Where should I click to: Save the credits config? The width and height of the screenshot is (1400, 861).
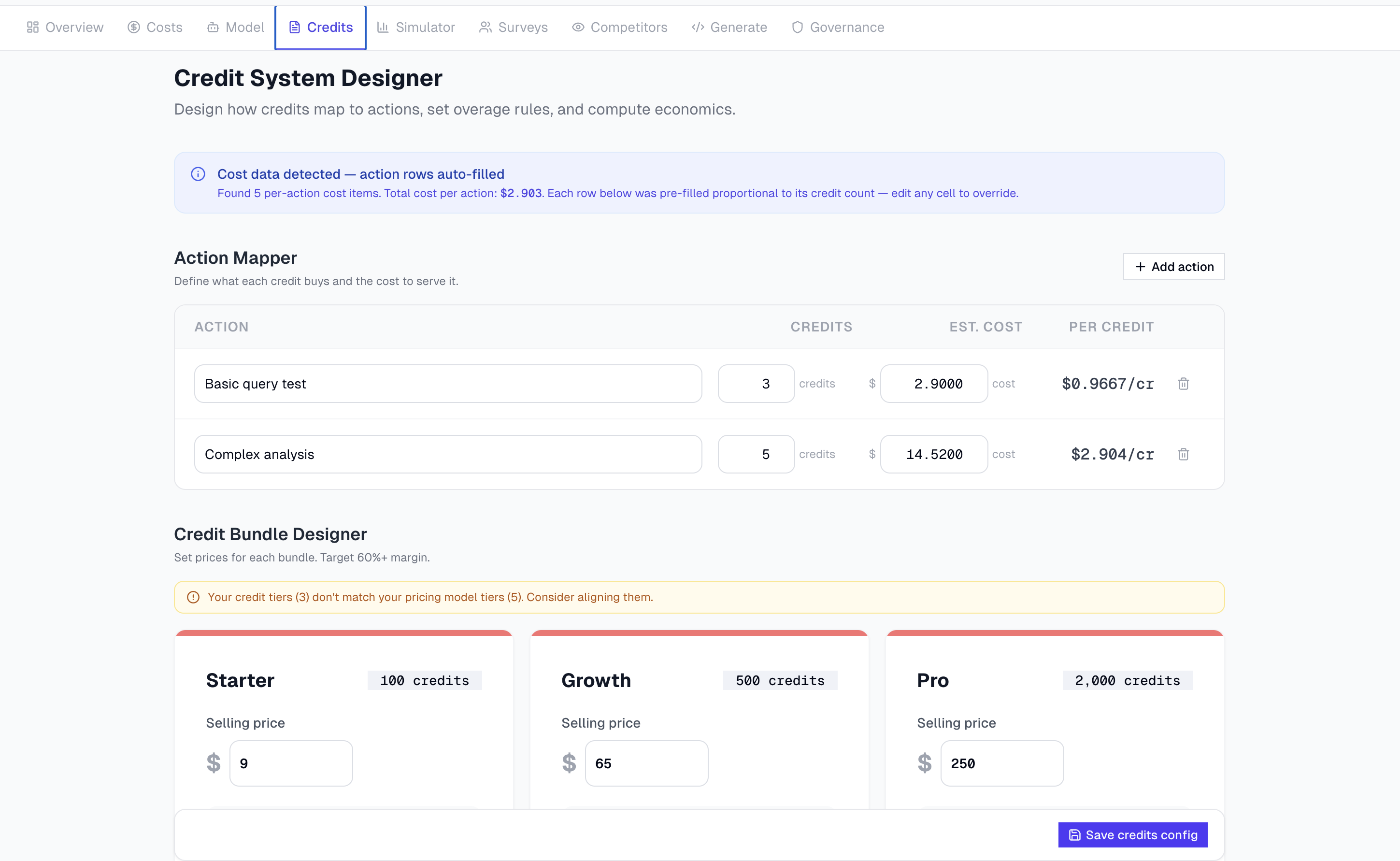1132,835
